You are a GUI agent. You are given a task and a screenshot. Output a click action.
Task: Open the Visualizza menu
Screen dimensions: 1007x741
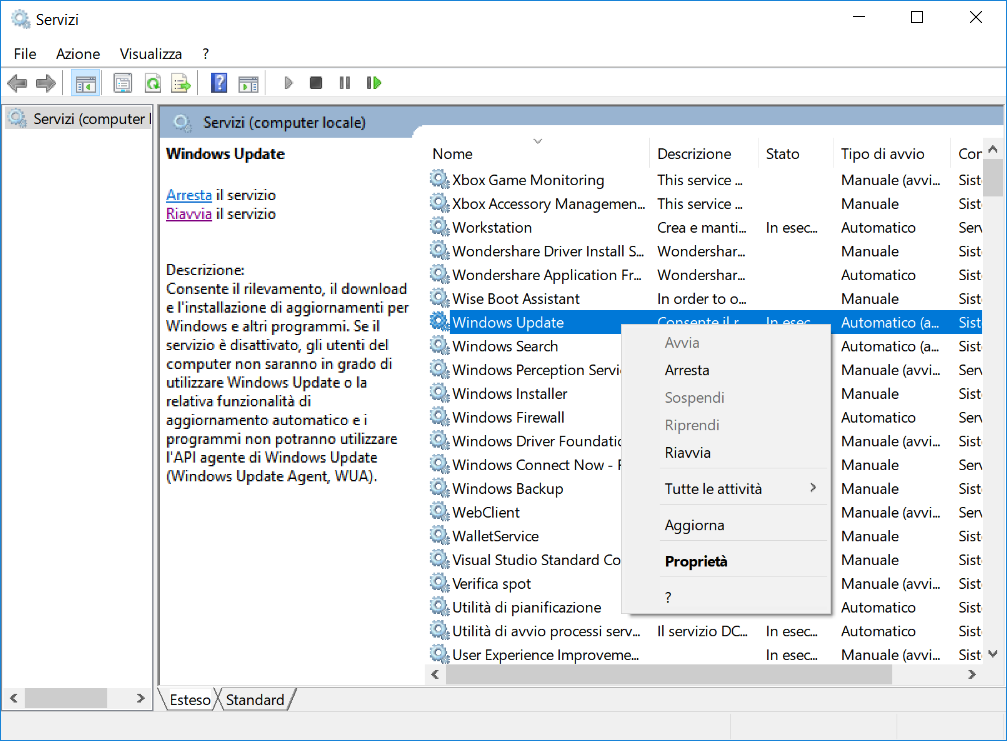(150, 54)
